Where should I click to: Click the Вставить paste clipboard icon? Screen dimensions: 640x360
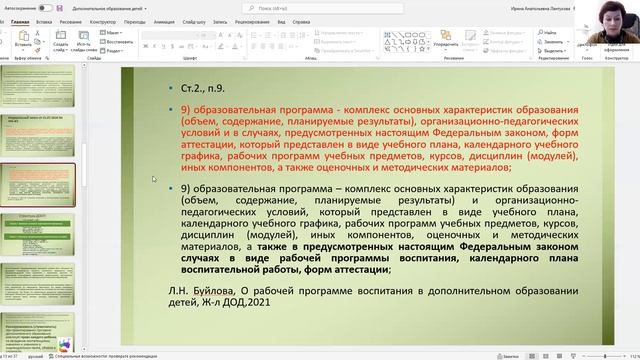(x=23, y=36)
